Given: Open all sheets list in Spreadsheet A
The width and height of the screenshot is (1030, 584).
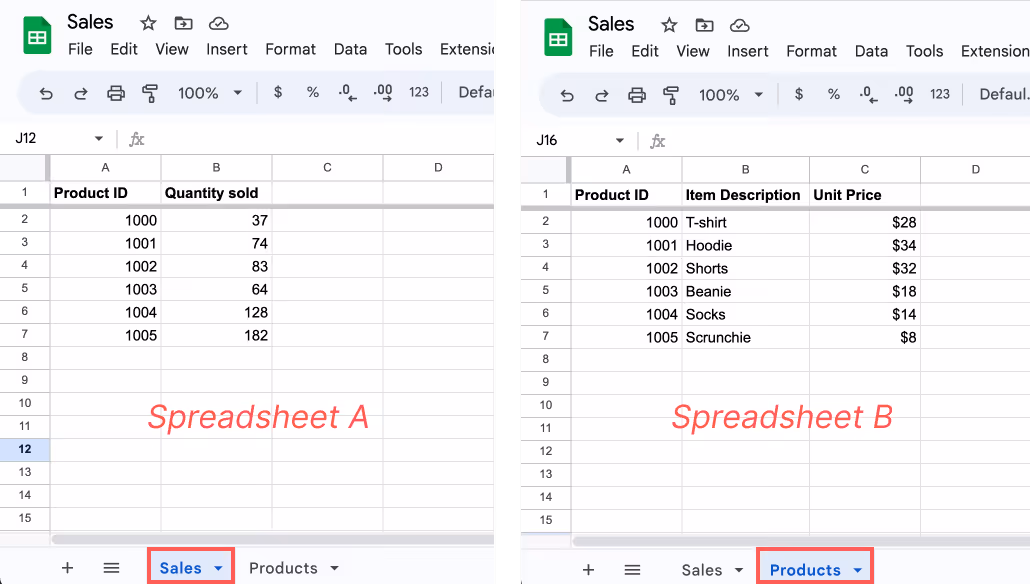Looking at the screenshot, I should point(111,568).
